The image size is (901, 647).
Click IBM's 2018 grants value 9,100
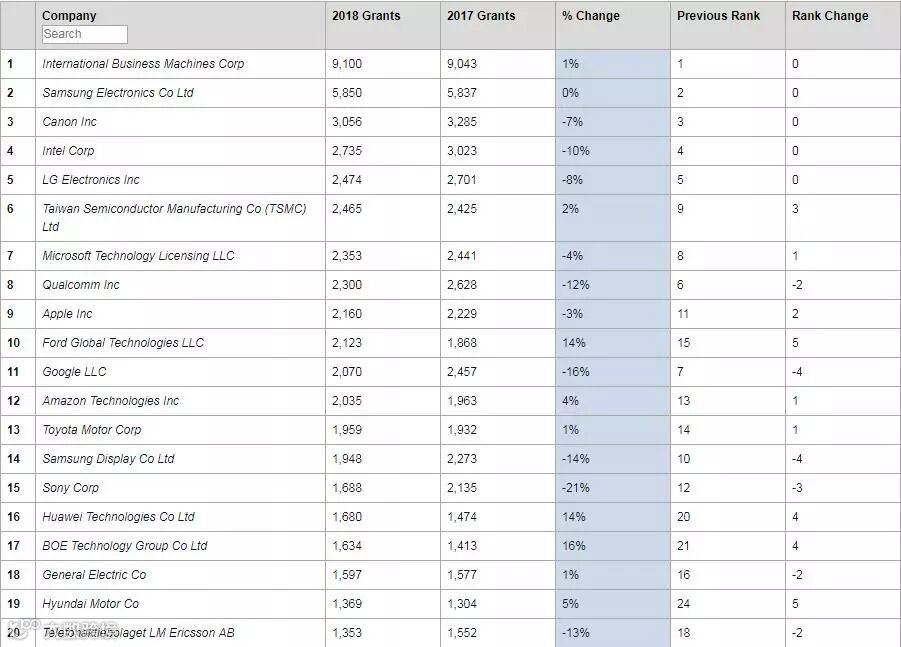point(347,64)
